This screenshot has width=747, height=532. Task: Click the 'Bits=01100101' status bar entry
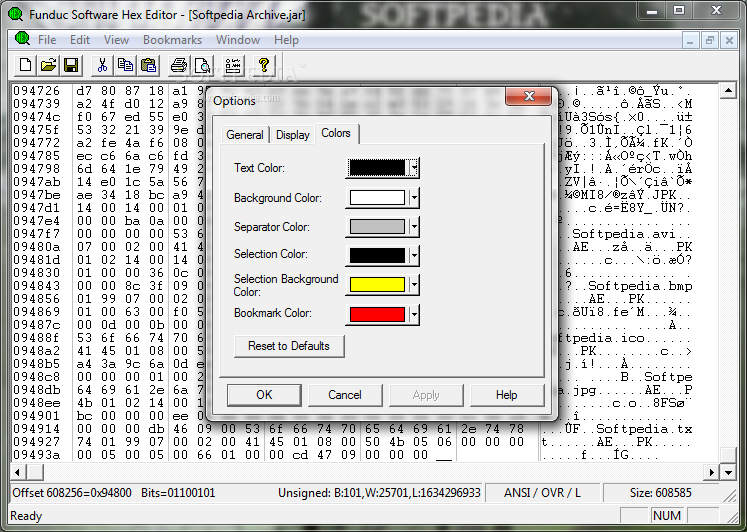pos(178,493)
